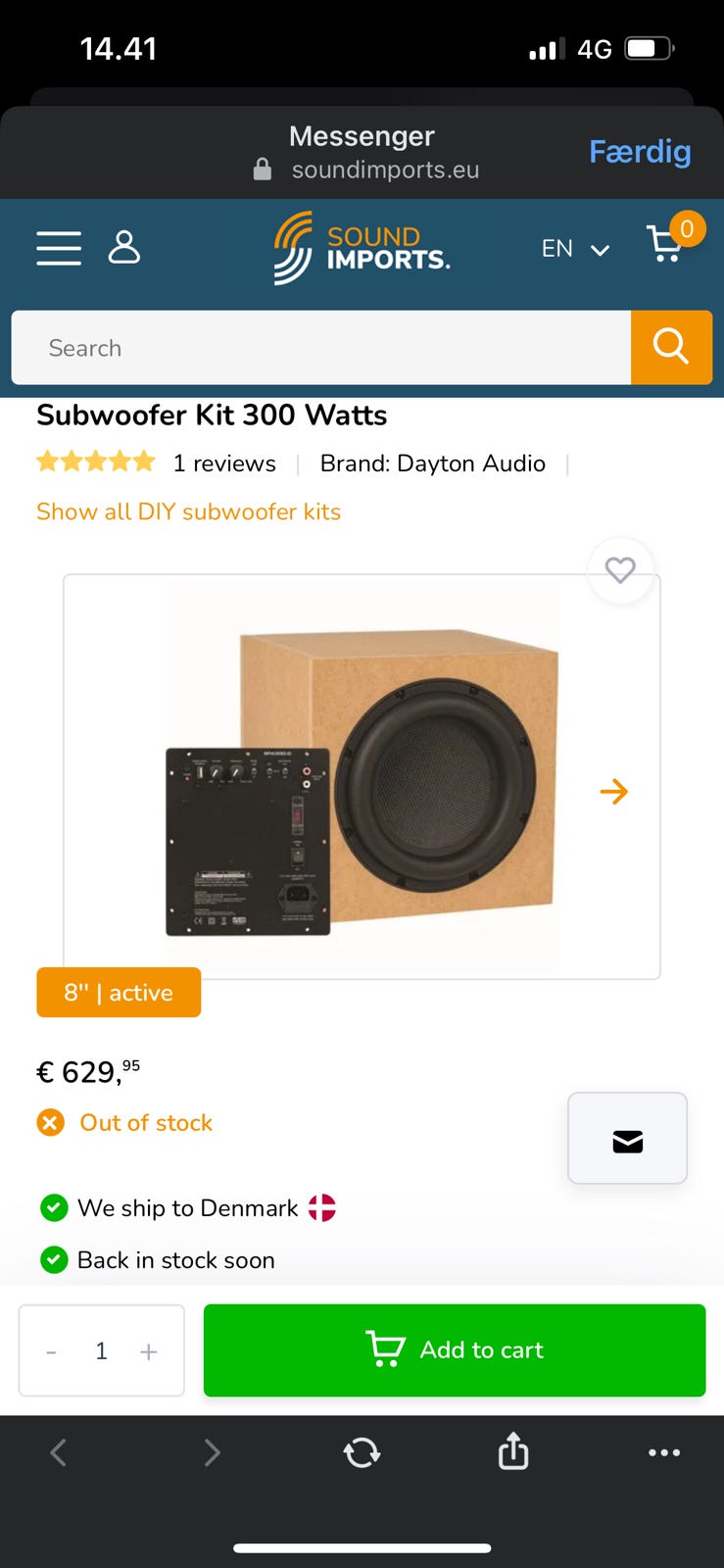Open the 1 reviews link
The width and height of the screenshot is (724, 1568).
click(224, 464)
